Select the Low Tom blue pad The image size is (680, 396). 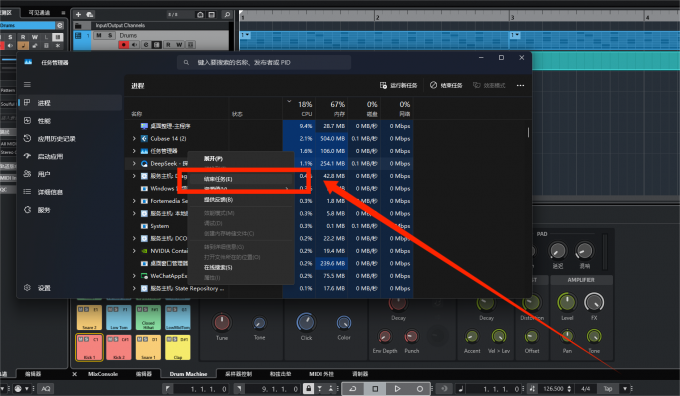pyautogui.click(x=119, y=317)
